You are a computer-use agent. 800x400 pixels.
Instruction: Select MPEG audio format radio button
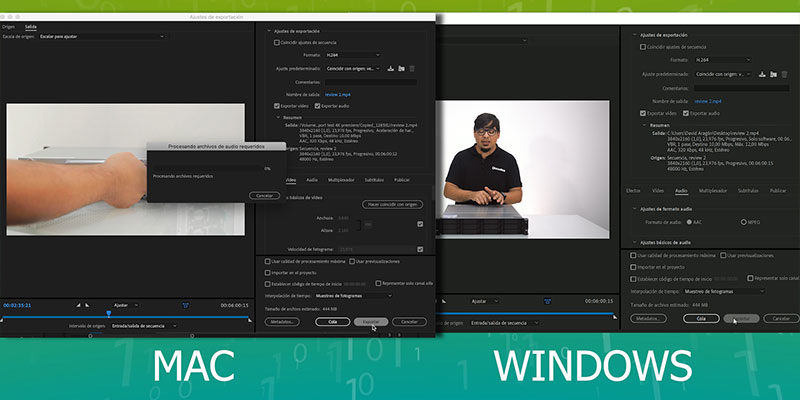click(743, 222)
